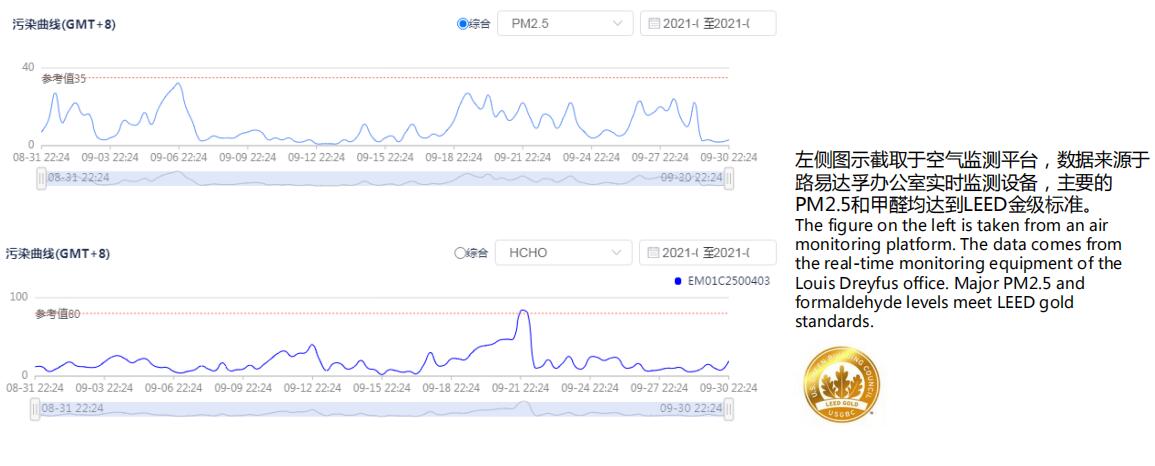This screenshot has height=466, width=1155.
Task: Click the PM2.5 dropdown chevron arrow
Action: (617, 23)
